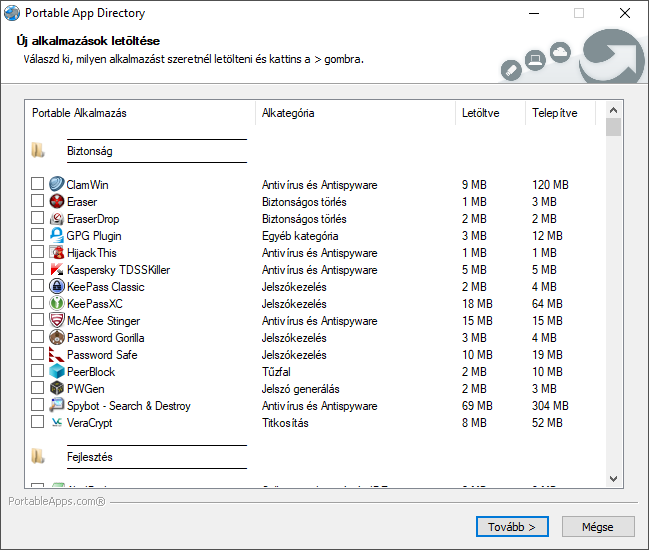
Task: Click the HijackThis app icon
Action: (57, 252)
